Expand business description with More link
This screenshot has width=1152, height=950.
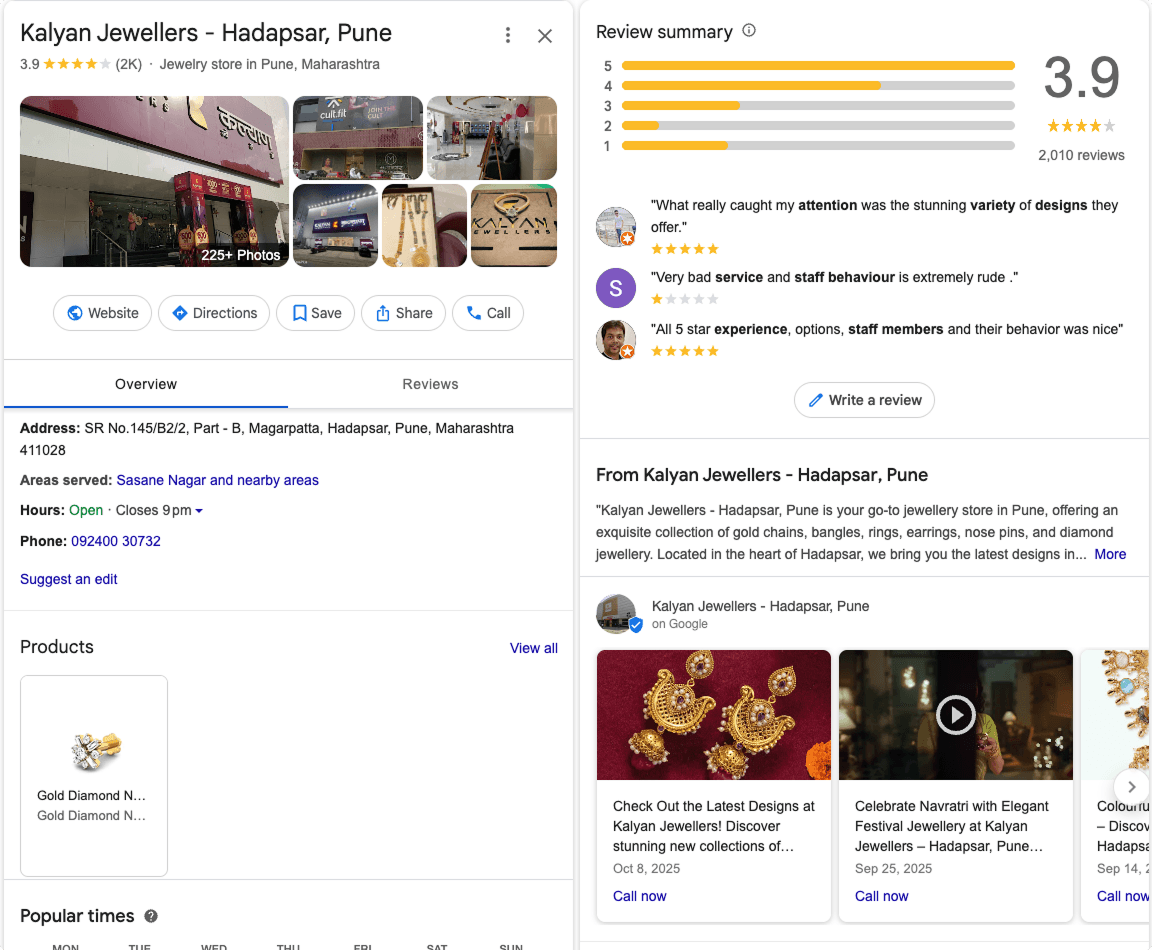(x=1110, y=554)
